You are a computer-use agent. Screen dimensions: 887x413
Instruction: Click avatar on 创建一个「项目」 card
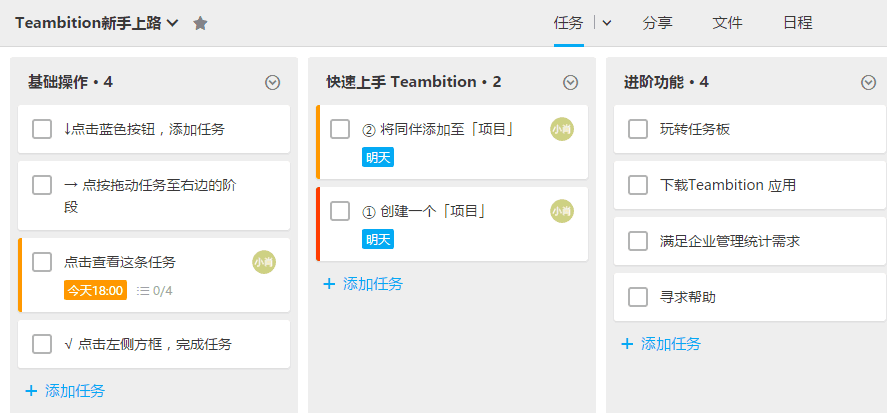point(561,211)
